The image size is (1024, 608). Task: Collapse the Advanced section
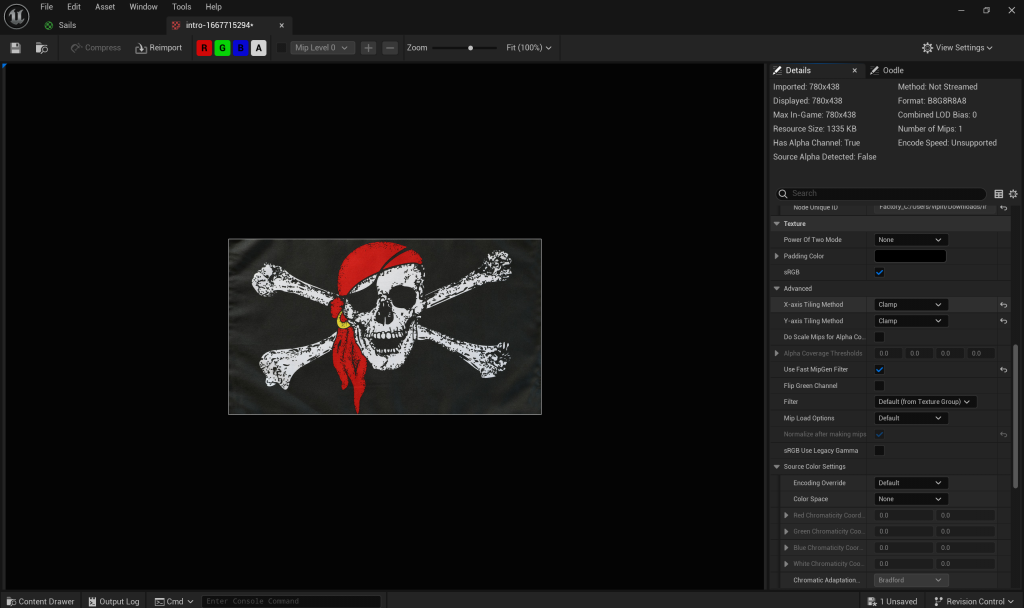776,288
